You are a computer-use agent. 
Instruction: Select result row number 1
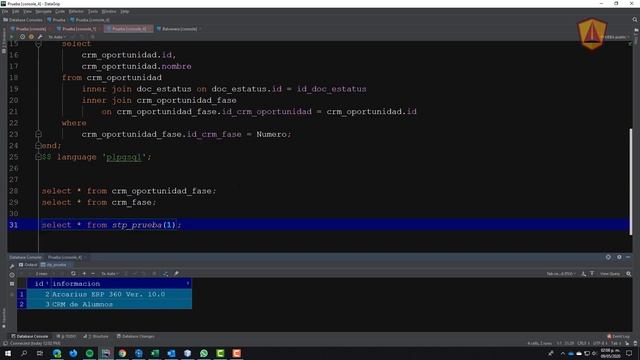pyautogui.click(x=22, y=294)
